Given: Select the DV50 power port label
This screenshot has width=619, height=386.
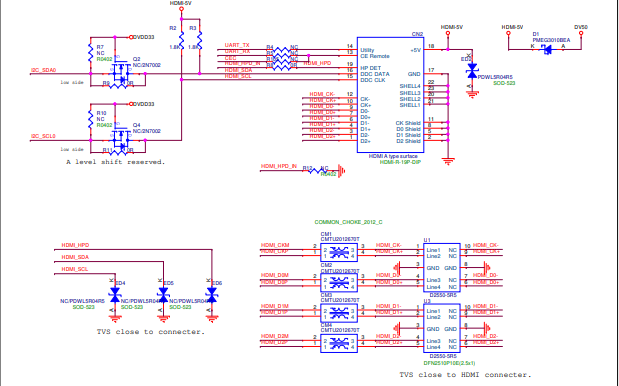Looking at the screenshot, I should 581,27.
